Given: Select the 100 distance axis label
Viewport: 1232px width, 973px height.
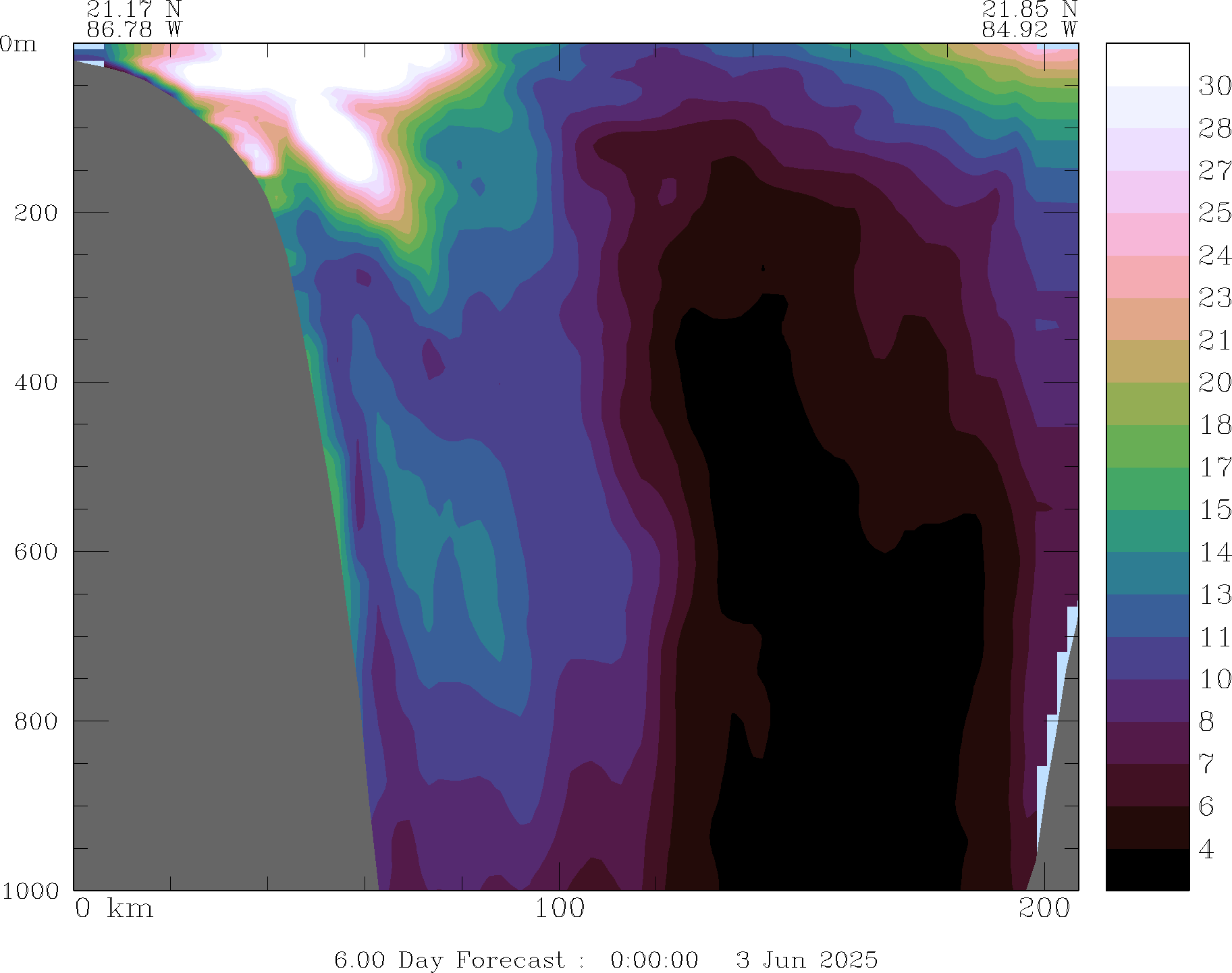Looking at the screenshot, I should tap(559, 909).
